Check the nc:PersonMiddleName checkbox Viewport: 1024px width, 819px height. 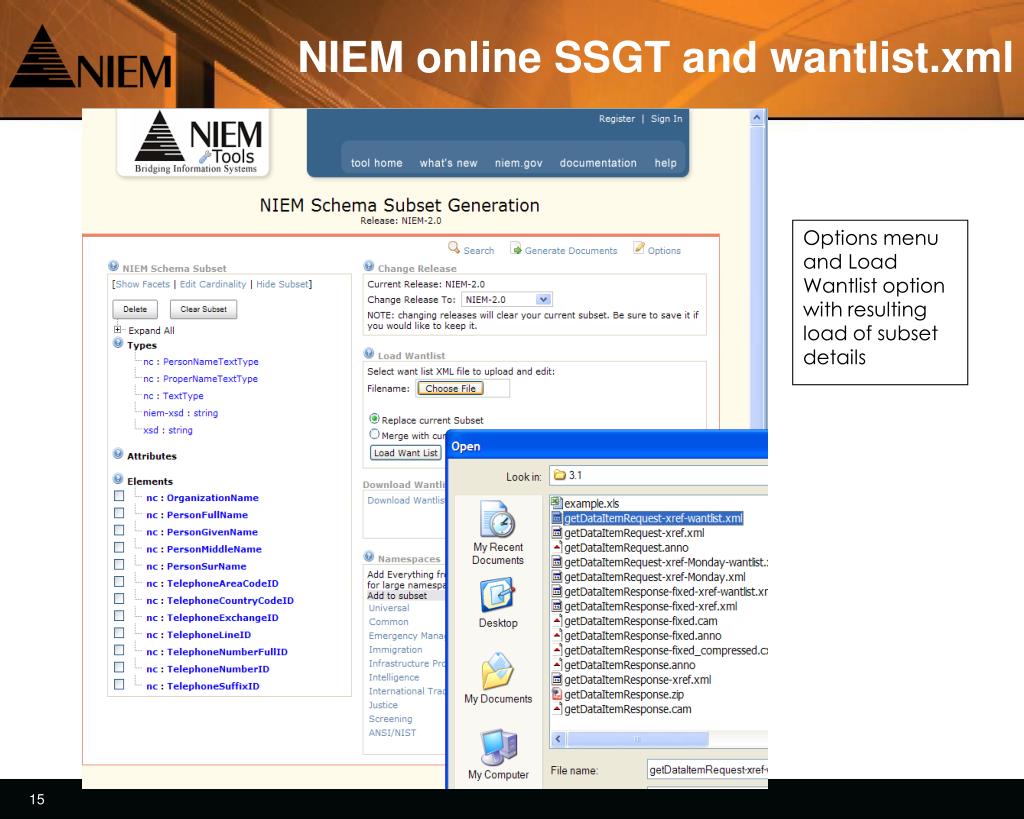click(x=119, y=547)
